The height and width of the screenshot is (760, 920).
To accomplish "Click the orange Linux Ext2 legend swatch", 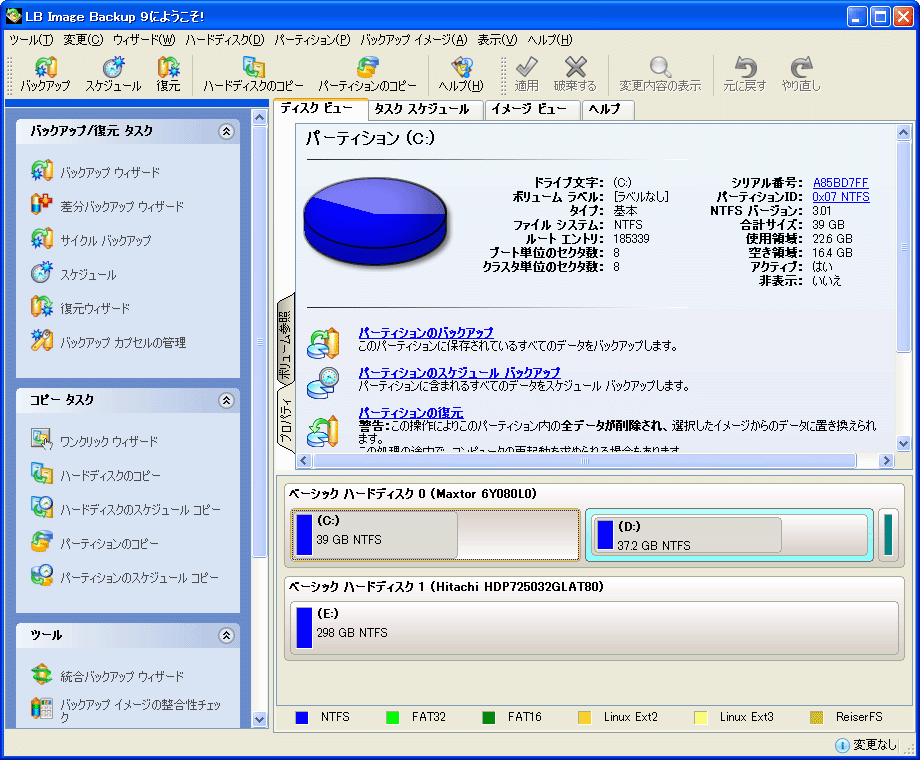I will click(584, 717).
